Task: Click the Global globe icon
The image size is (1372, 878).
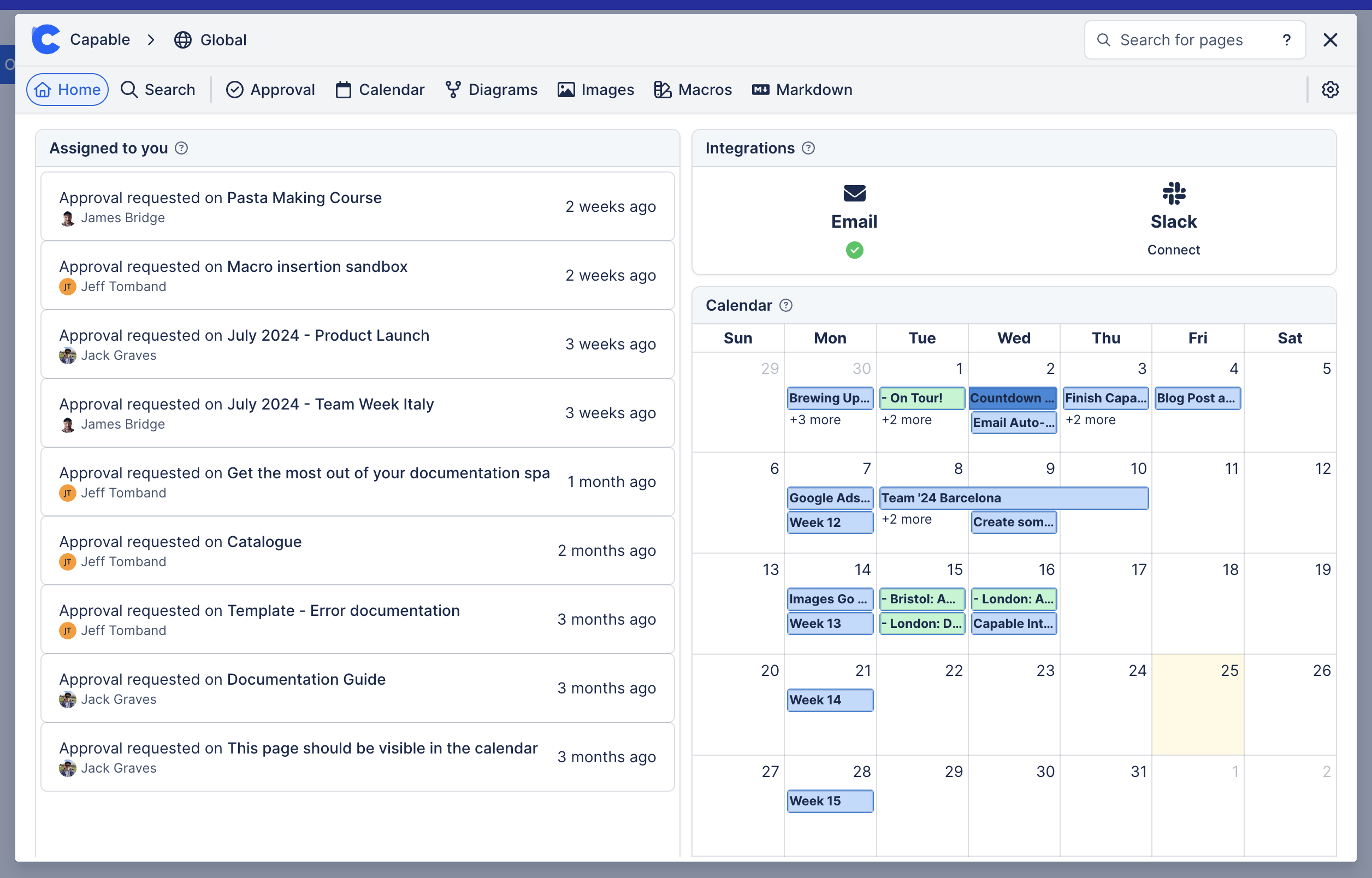Action: tap(182, 40)
